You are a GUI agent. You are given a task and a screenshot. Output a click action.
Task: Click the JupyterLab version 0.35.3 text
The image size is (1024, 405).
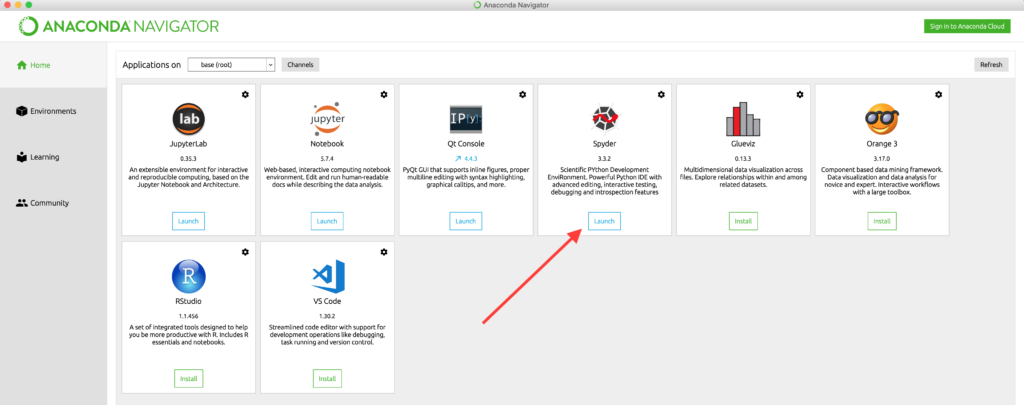[x=189, y=158]
